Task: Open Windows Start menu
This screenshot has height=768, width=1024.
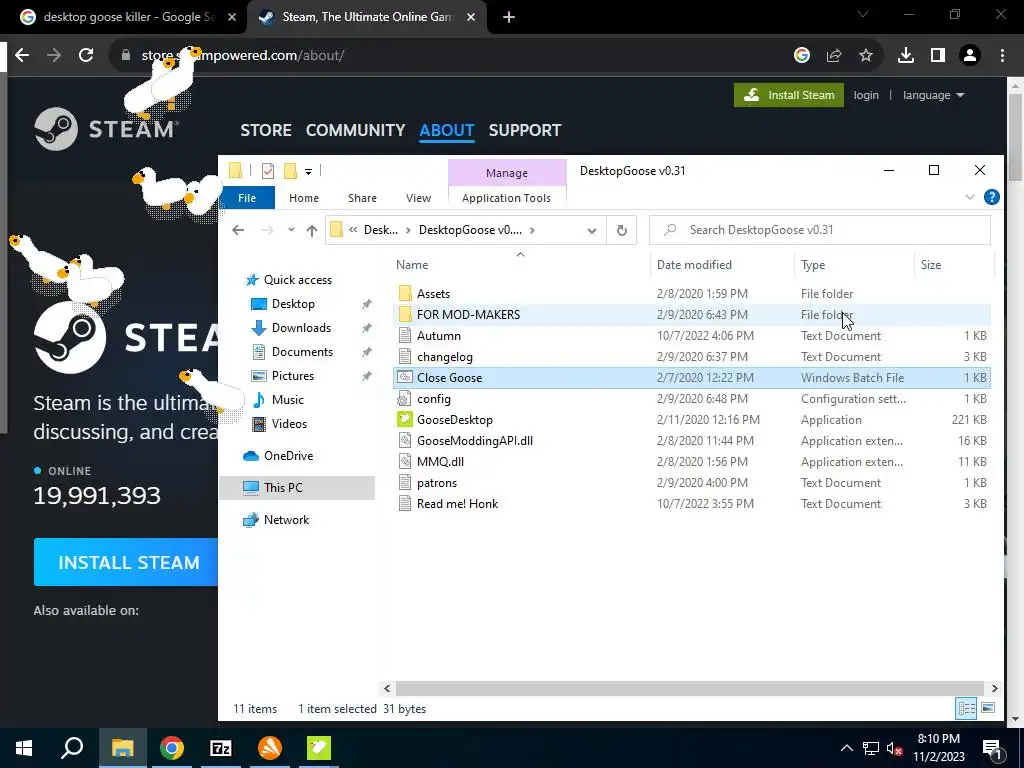Action: tap(24, 748)
